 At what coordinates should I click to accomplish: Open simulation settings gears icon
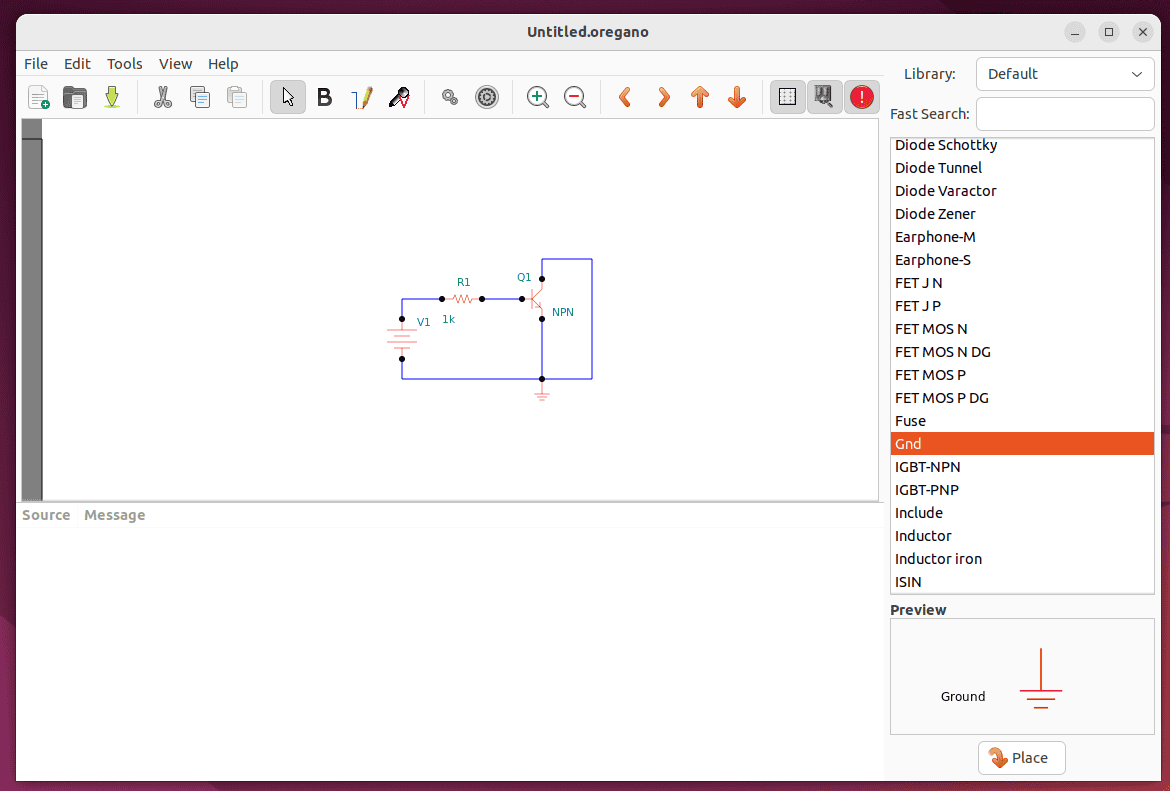pyautogui.click(x=449, y=97)
